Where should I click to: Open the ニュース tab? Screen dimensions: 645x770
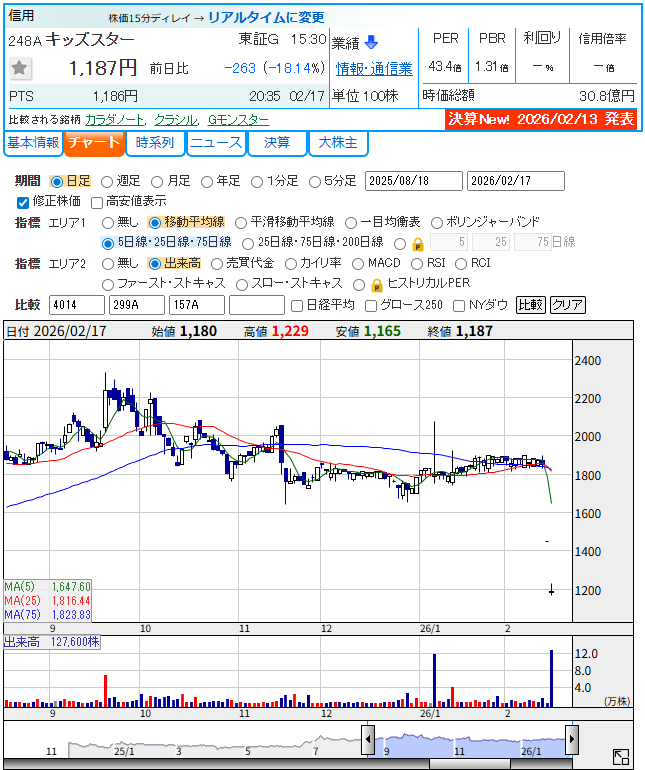click(216, 143)
